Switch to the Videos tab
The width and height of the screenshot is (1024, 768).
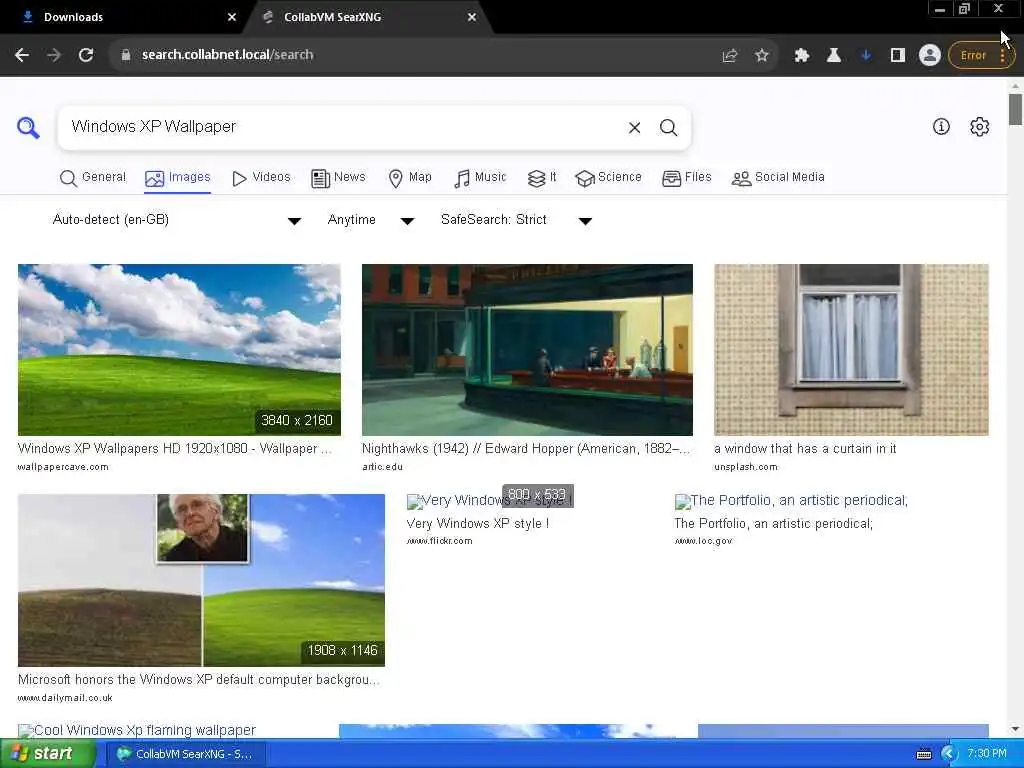[x=261, y=178]
